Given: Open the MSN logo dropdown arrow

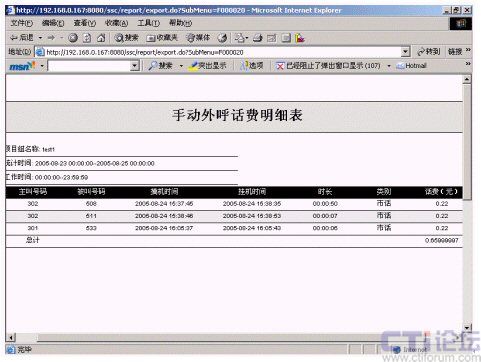Looking at the screenshot, I should tap(42, 66).
